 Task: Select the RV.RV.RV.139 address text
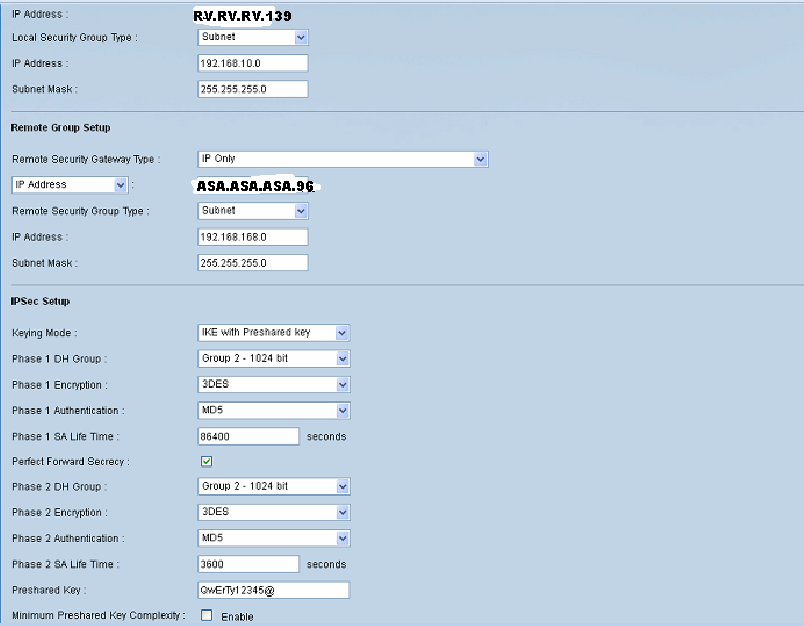click(243, 16)
